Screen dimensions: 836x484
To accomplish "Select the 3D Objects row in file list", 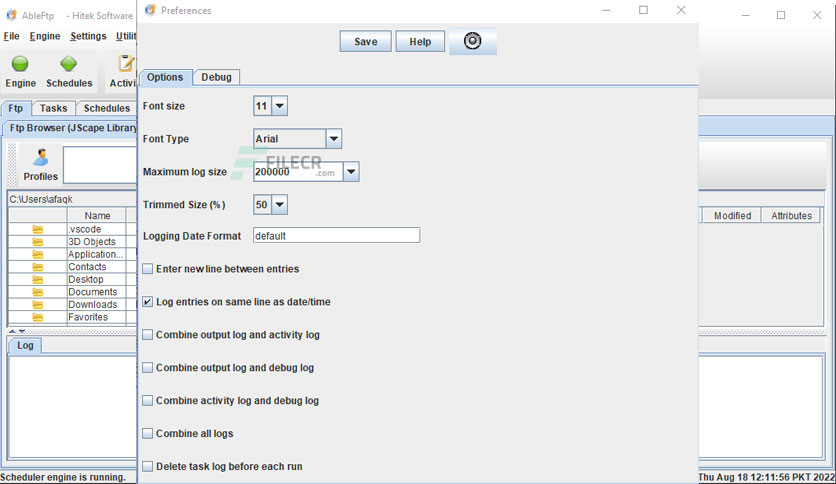I will [72, 242].
